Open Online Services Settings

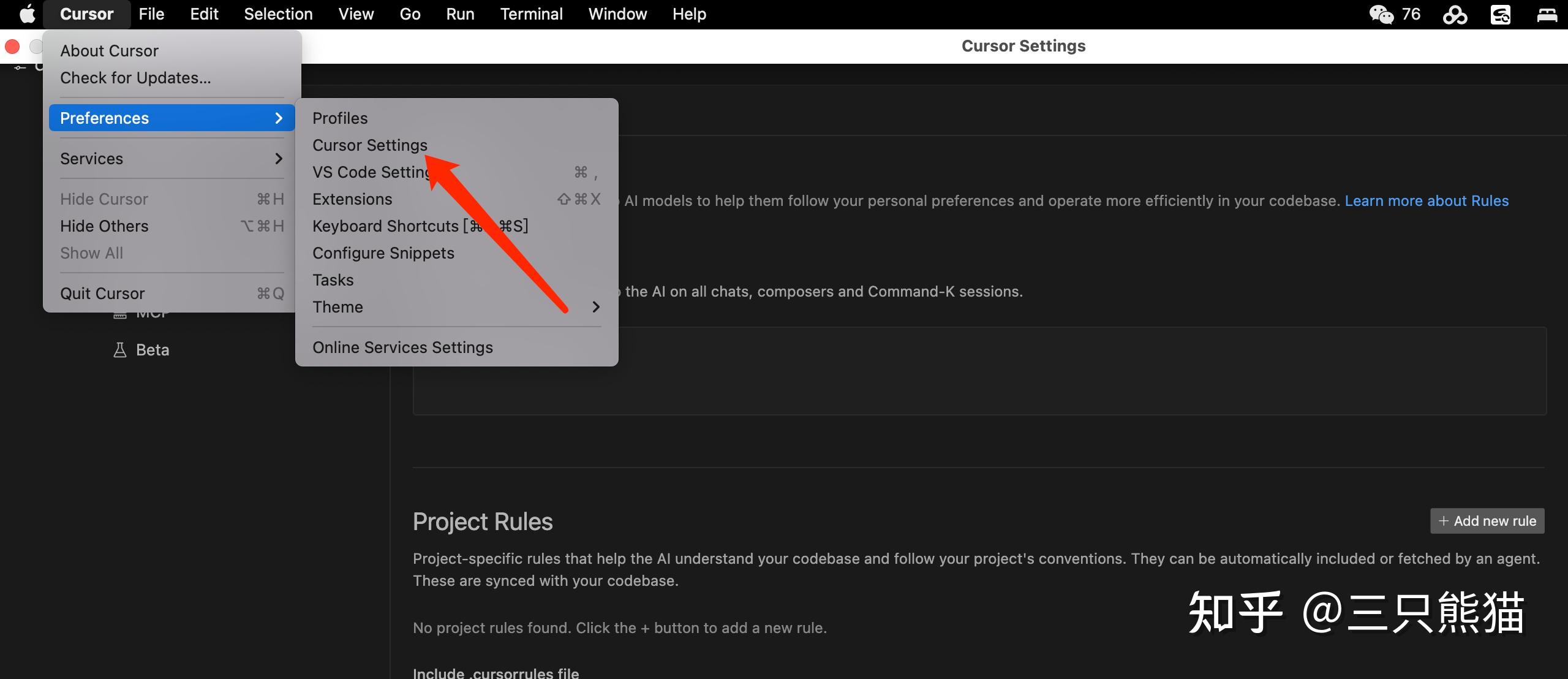coord(456,347)
